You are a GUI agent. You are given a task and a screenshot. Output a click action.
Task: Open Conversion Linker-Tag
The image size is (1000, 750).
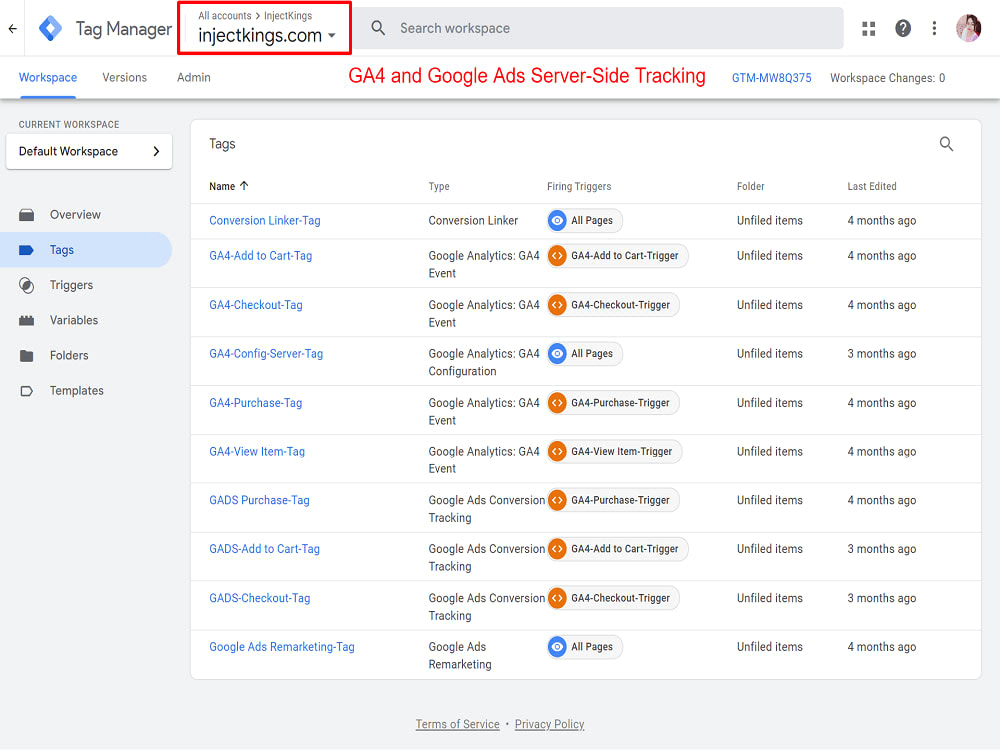pos(265,221)
